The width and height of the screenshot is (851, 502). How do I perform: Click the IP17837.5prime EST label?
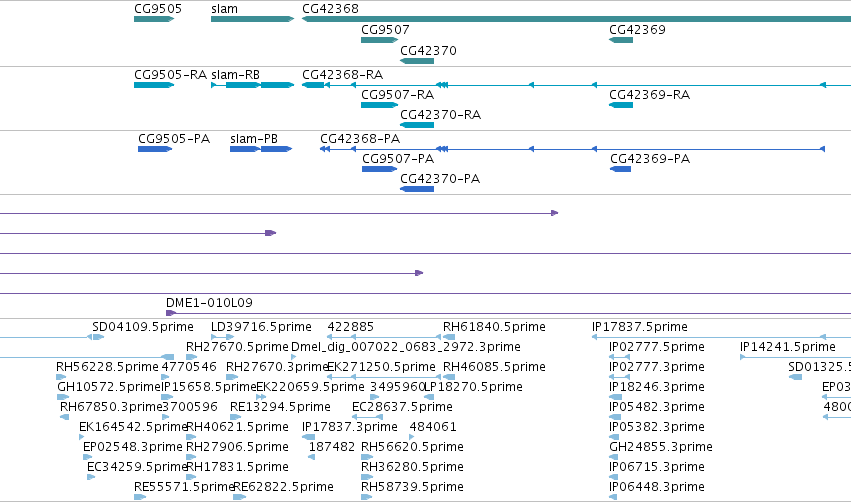point(640,327)
